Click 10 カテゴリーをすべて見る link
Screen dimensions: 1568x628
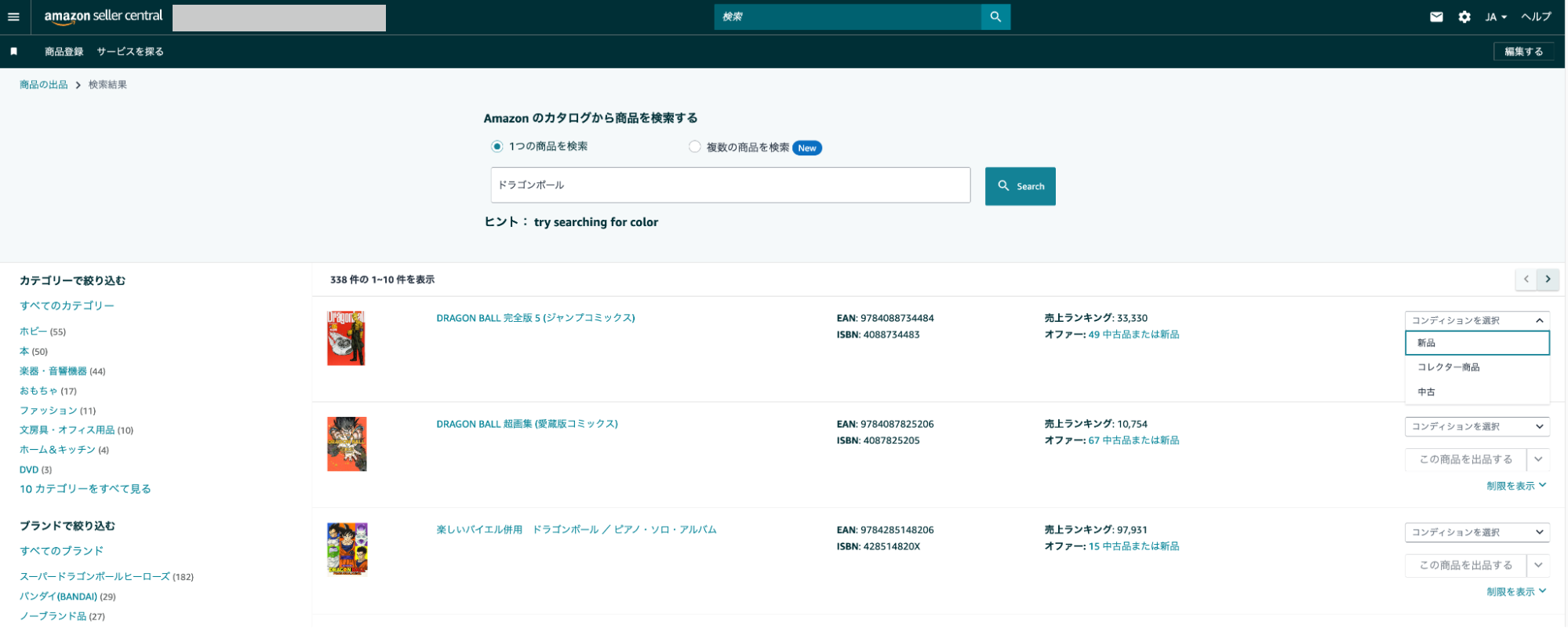[85, 488]
